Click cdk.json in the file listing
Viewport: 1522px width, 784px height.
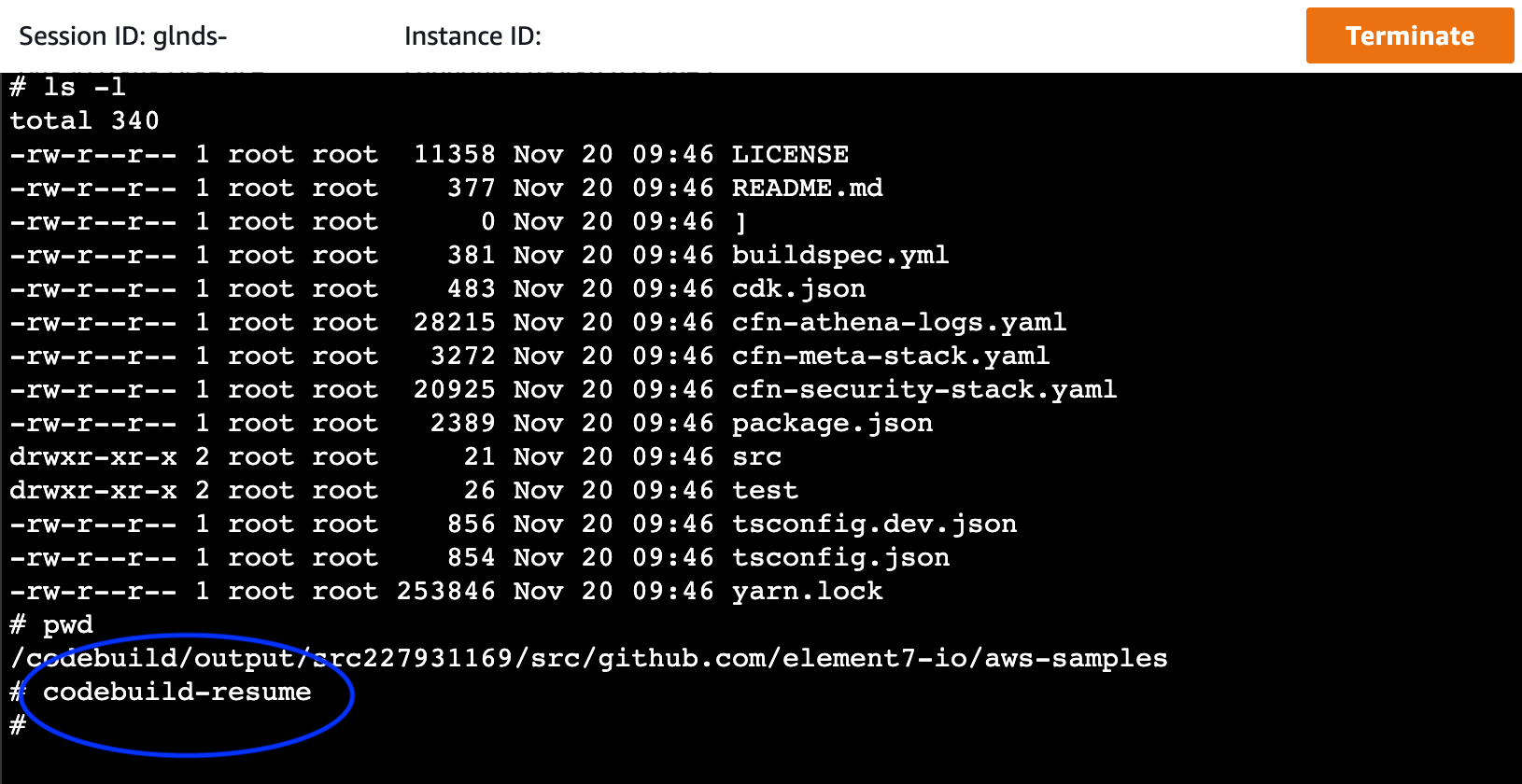[x=798, y=288]
